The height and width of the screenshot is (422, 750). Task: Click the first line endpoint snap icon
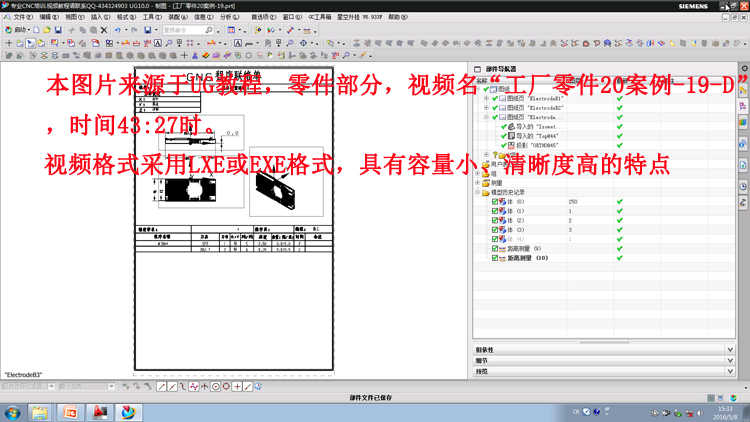(161, 387)
